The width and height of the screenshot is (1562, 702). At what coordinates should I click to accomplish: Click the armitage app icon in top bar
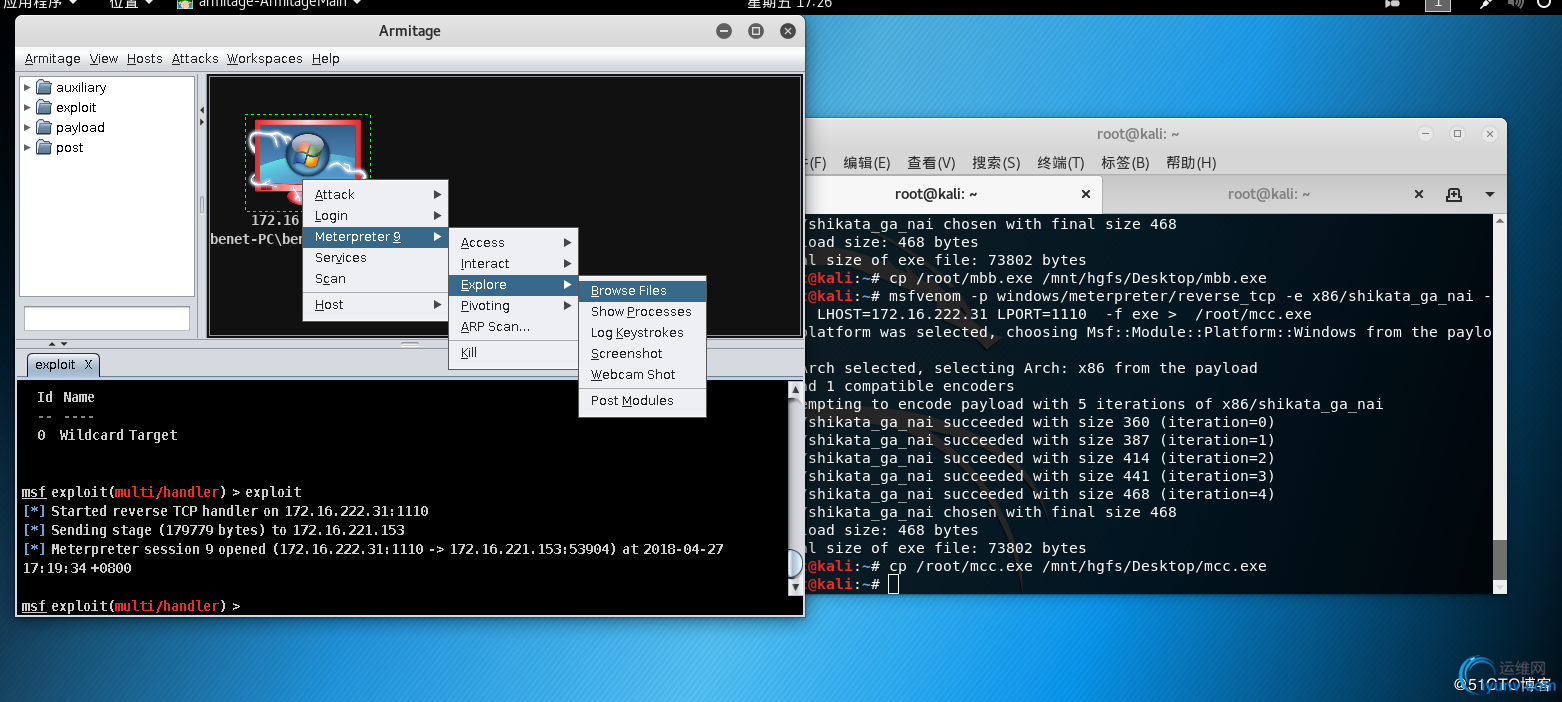click(185, 4)
